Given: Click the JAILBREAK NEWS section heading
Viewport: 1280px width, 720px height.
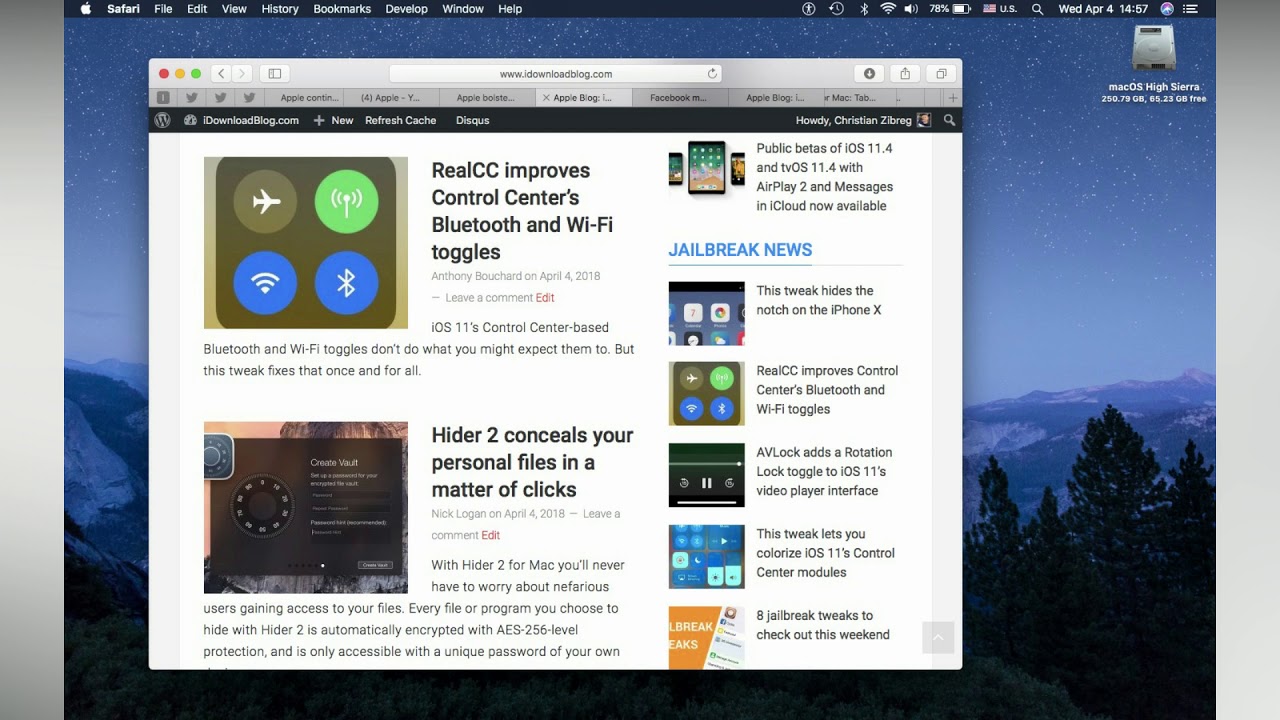Looking at the screenshot, I should coord(740,250).
